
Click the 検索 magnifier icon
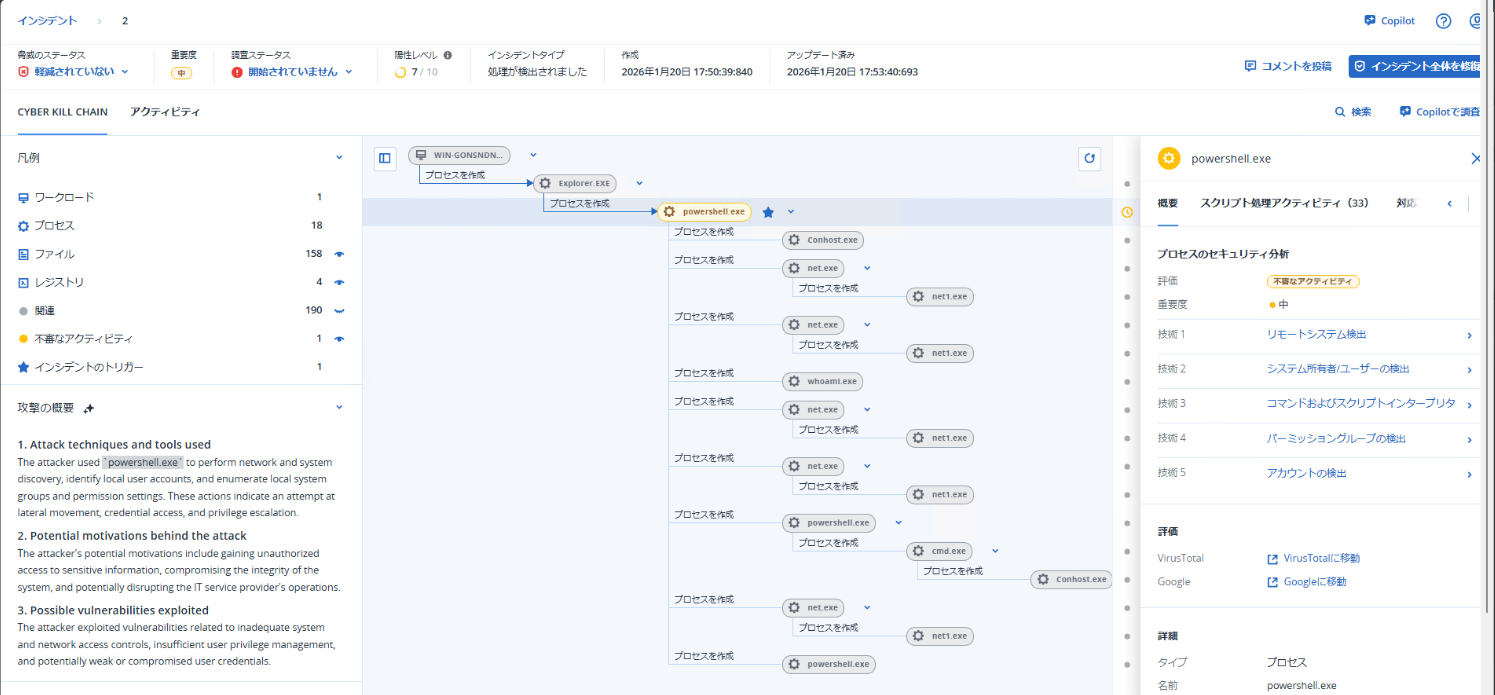[1340, 112]
